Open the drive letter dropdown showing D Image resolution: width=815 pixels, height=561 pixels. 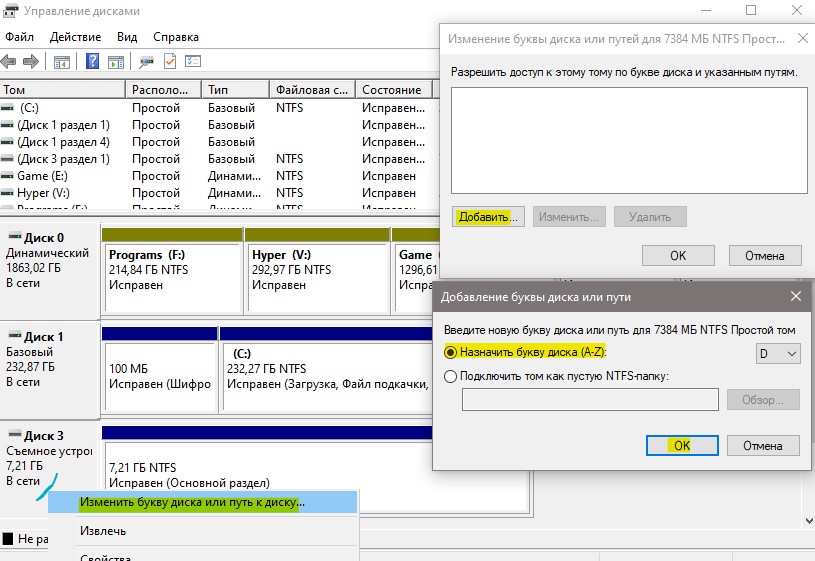pos(778,353)
